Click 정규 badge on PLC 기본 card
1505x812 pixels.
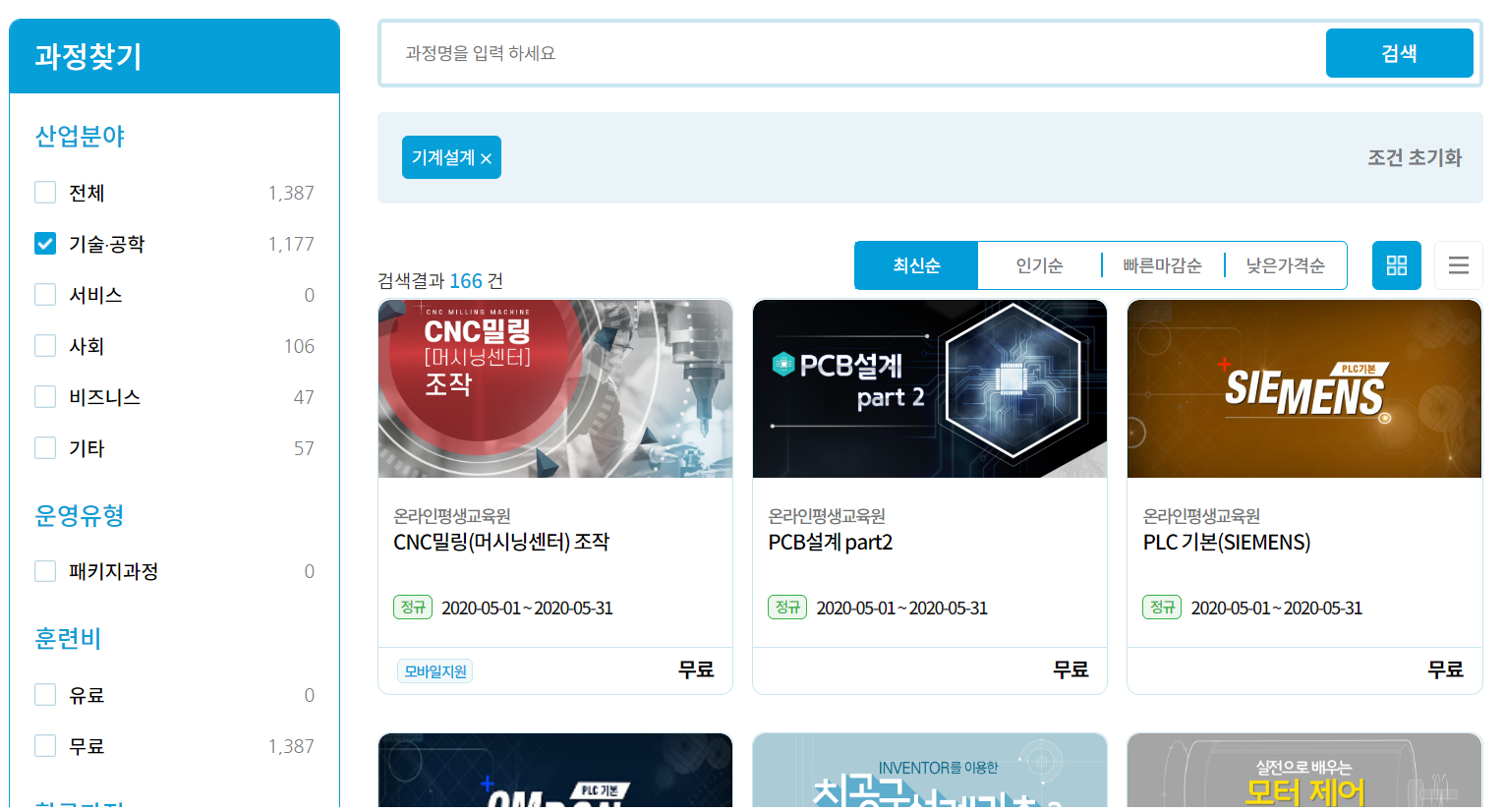1162,608
